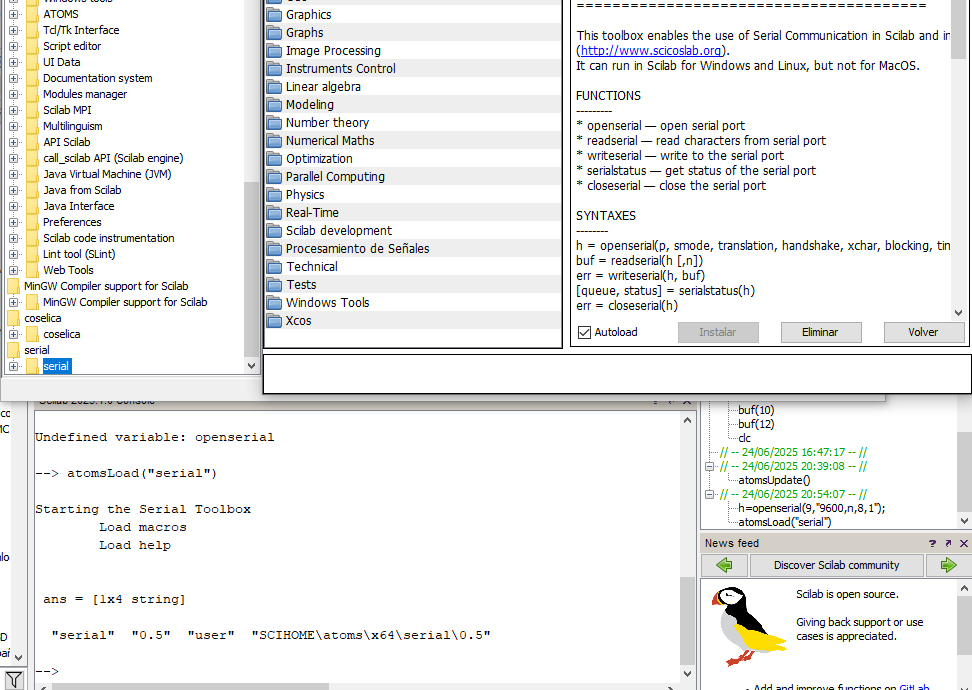The height and width of the screenshot is (690, 972).
Task: Click clc in the command history
Action: [744, 438]
